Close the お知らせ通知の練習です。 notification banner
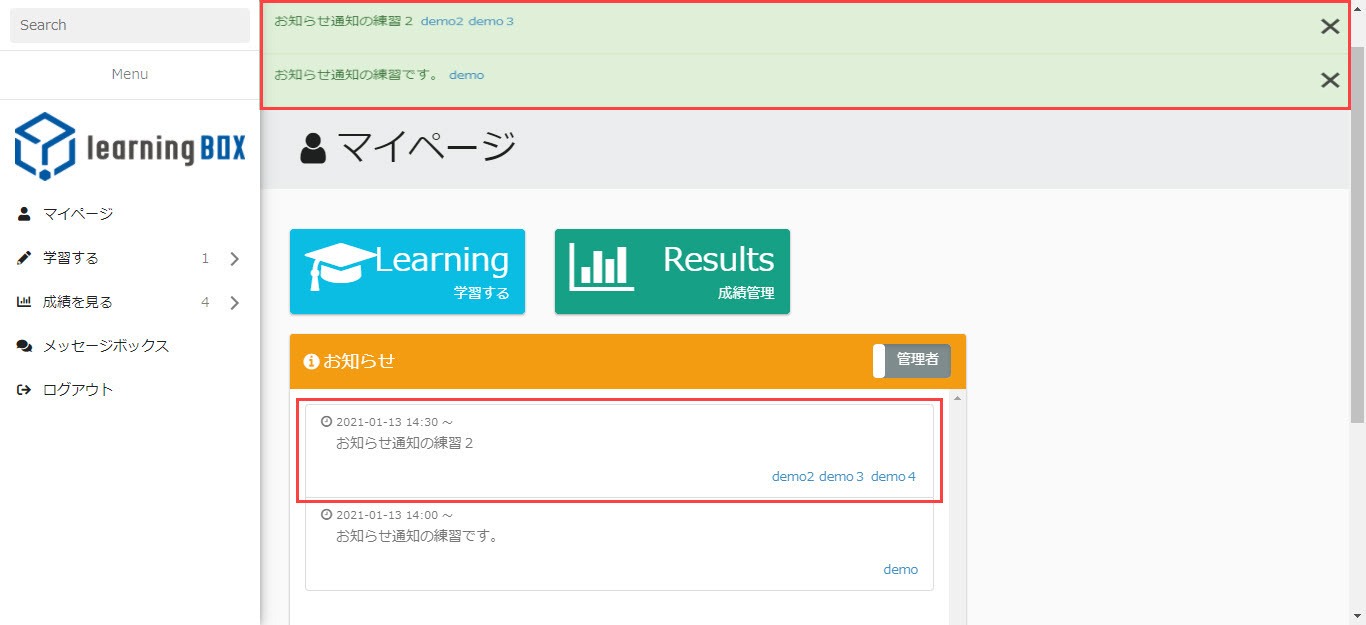The image size is (1366, 625). pos(1329,81)
